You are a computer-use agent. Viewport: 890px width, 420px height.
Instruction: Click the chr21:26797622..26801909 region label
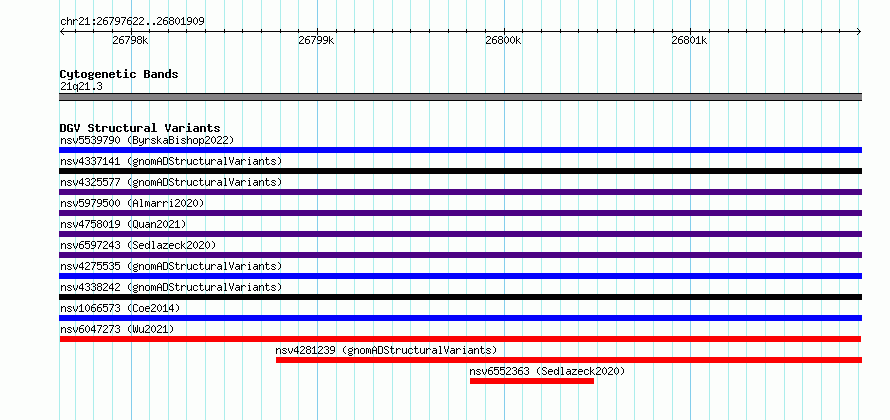click(132, 22)
